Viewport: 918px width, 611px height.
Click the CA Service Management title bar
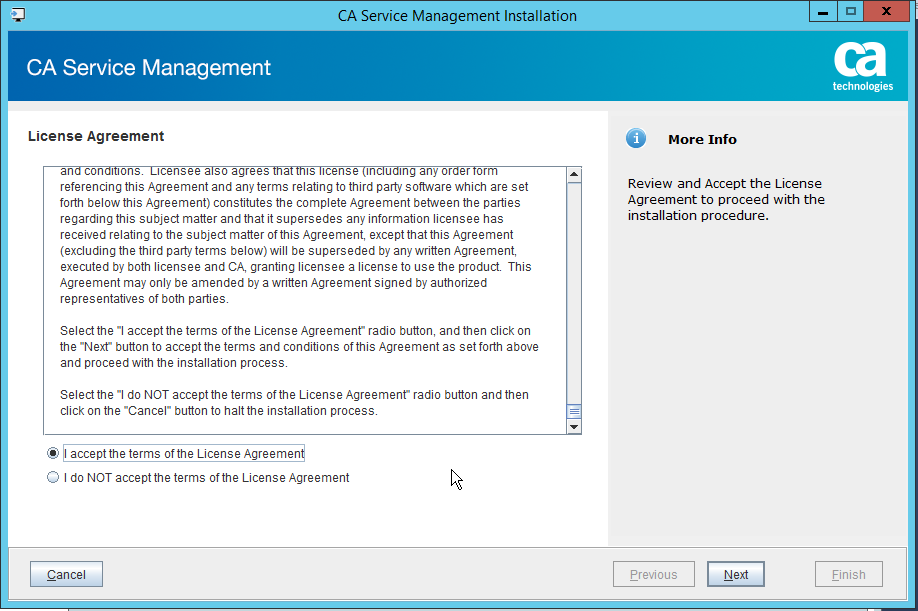tap(457, 15)
